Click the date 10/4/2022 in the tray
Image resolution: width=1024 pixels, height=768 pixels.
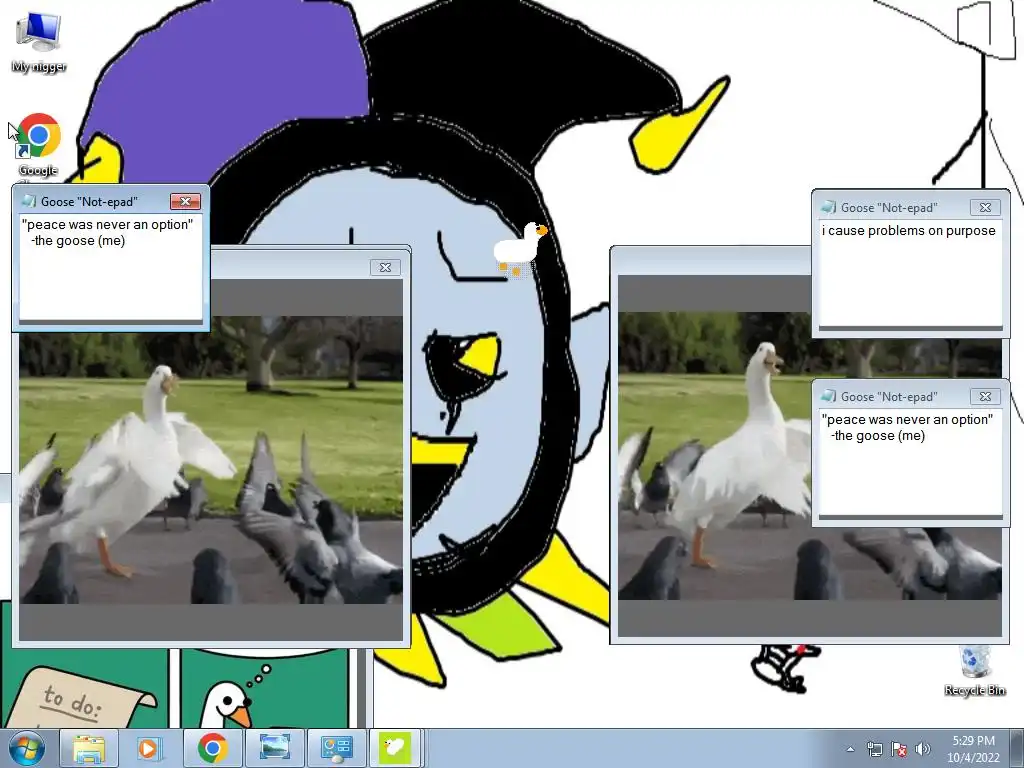(973, 758)
